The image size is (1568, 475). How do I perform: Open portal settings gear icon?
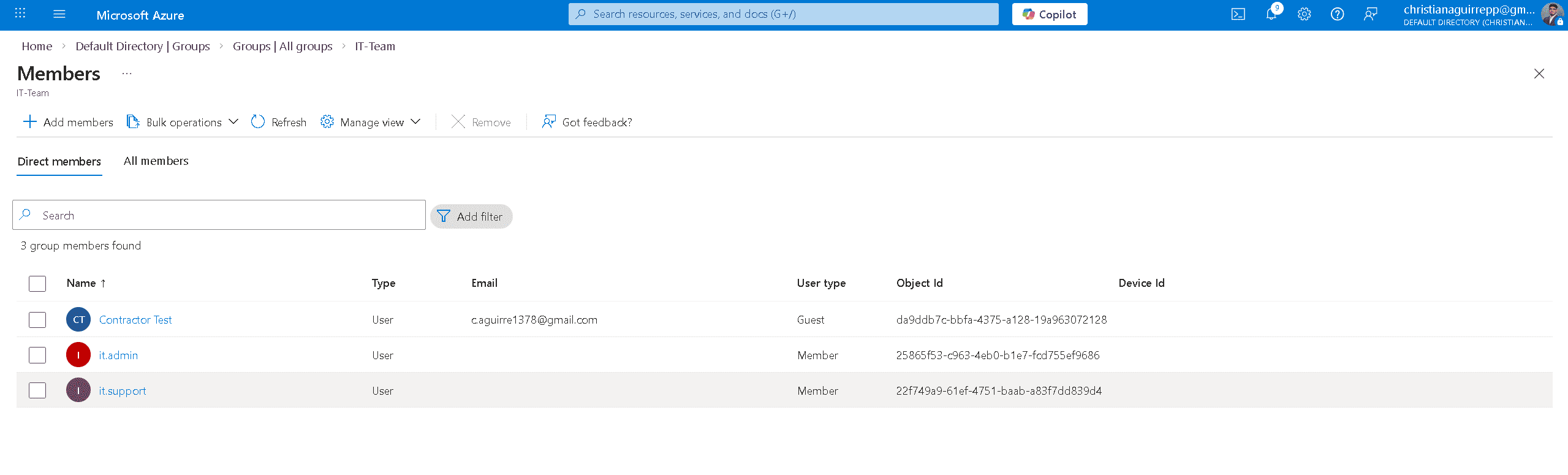1304,14
